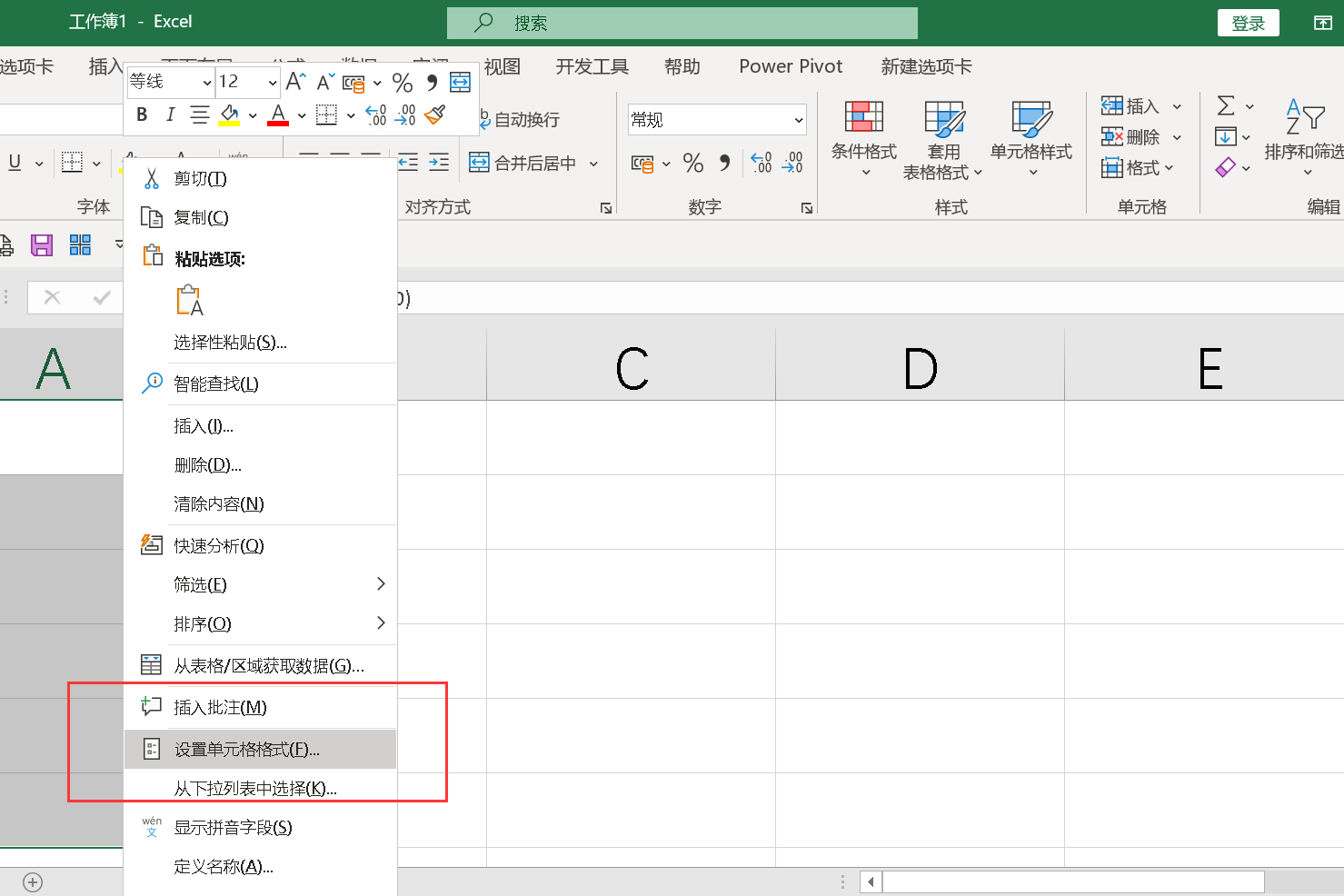This screenshot has height=896, width=1344.
Task: Select 插入批注(M) menu item
Action: click(x=260, y=707)
